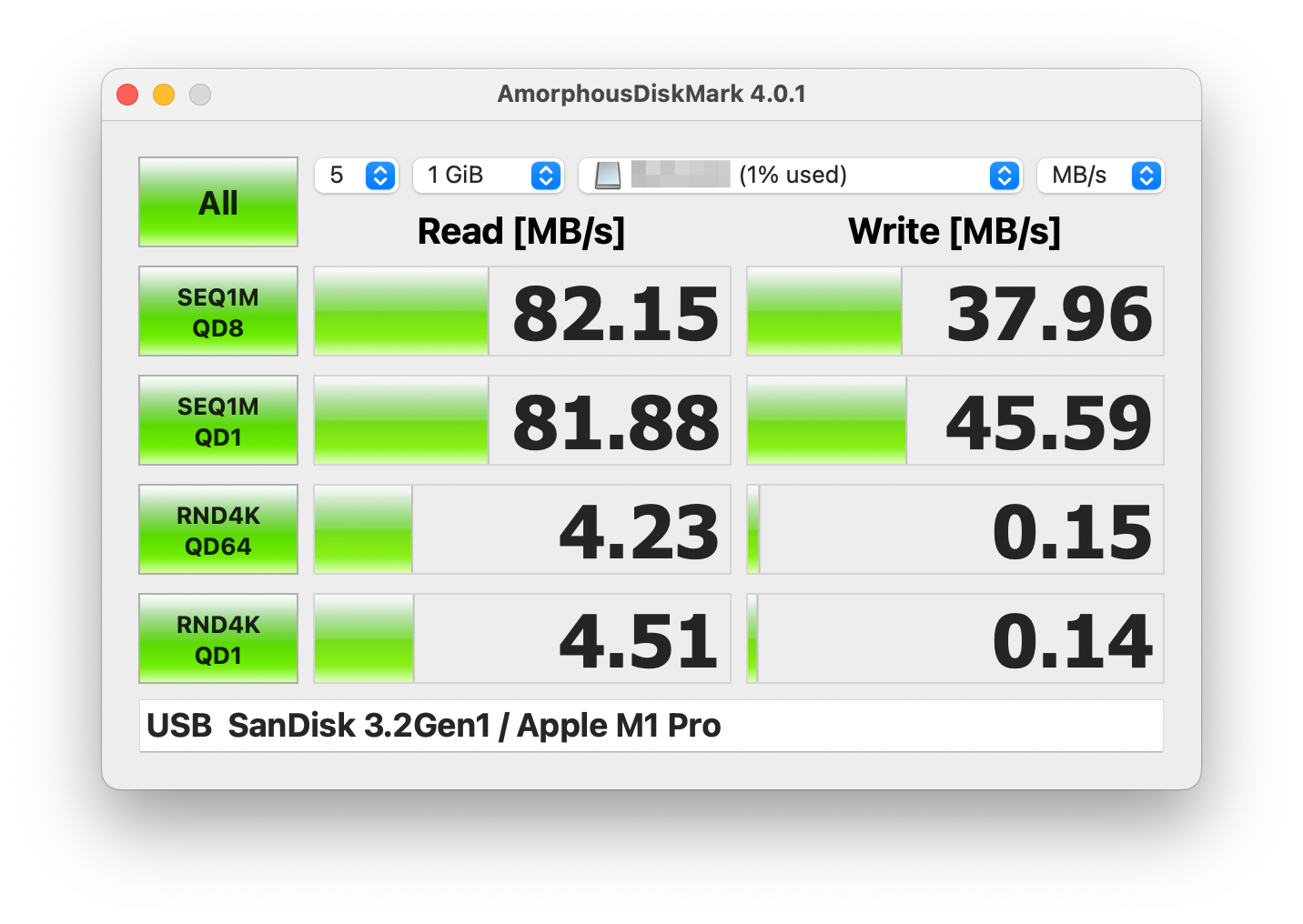Click the RND4K QD64 read value 4.23
This screenshot has height=924, width=1303.
[639, 531]
